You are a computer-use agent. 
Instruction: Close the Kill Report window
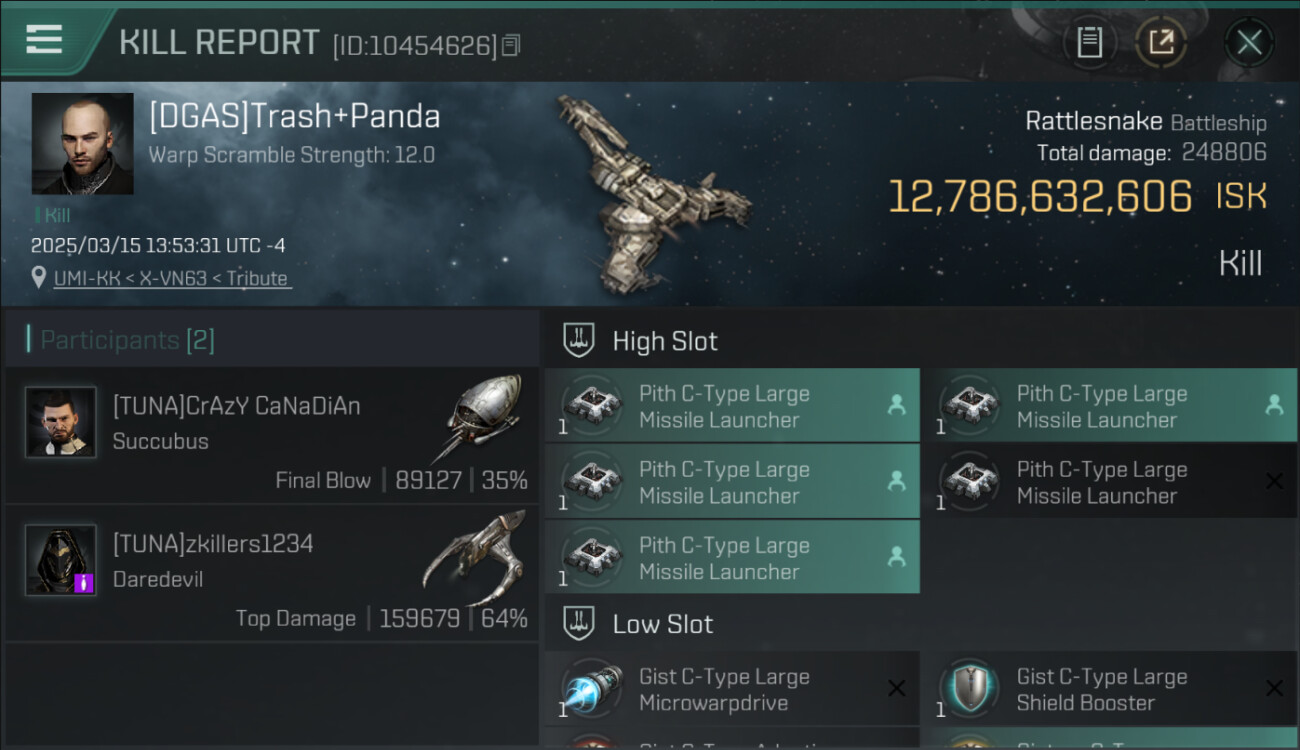point(1249,42)
